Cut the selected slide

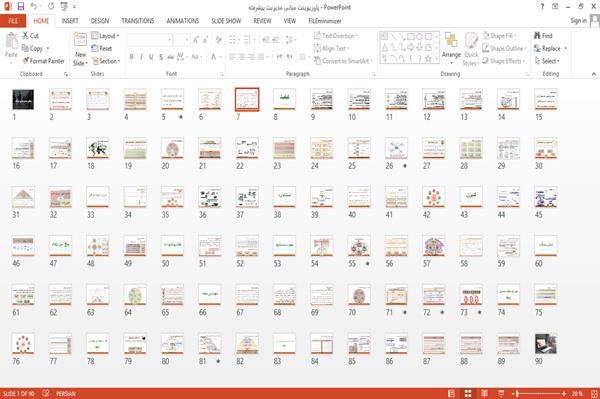(30, 36)
